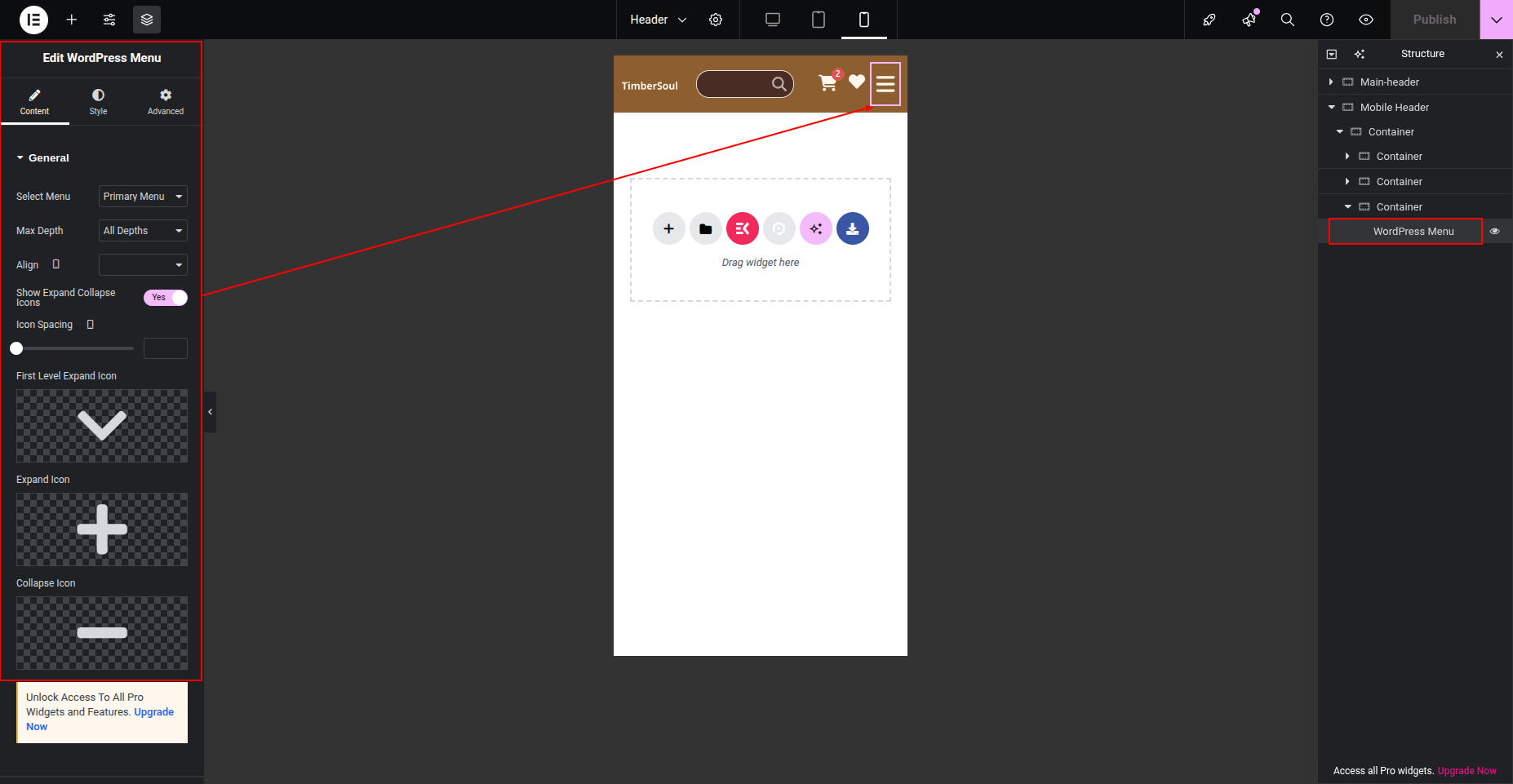
Task: Click the Publish button
Action: pos(1434,20)
